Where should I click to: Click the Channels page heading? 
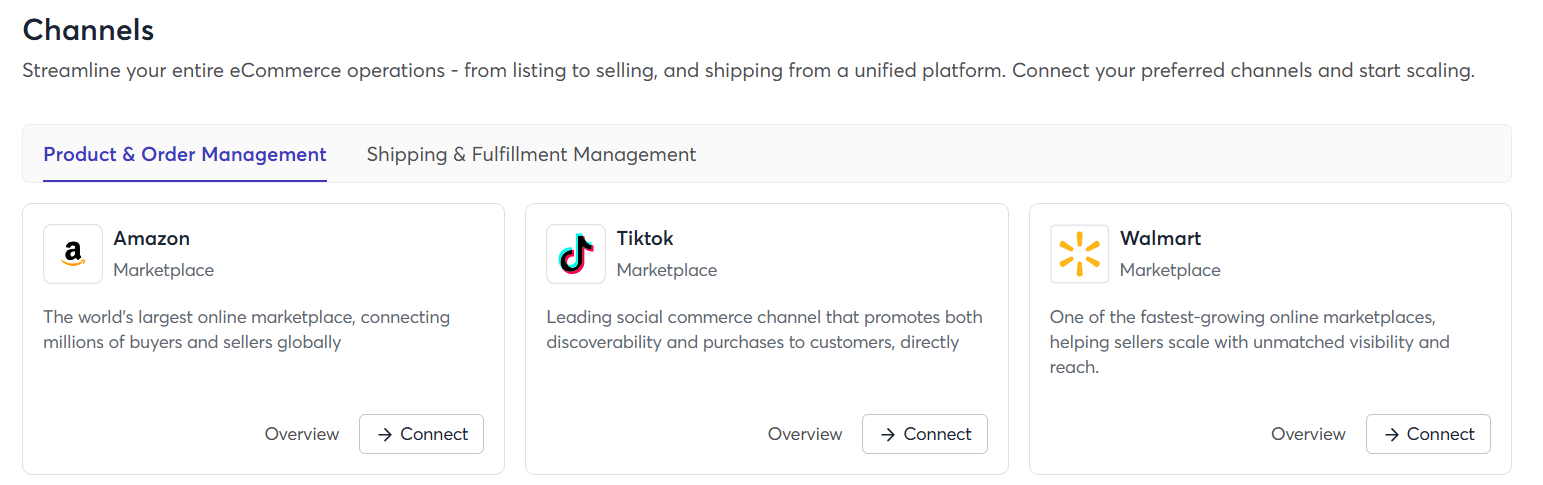[88, 30]
